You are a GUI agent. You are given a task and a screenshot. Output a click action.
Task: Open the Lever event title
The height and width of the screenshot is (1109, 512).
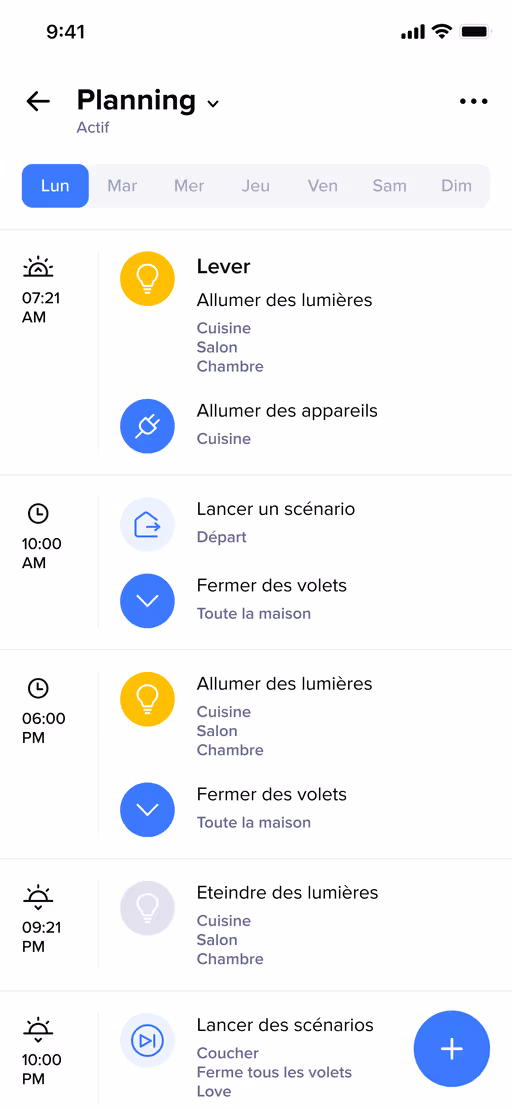223,267
